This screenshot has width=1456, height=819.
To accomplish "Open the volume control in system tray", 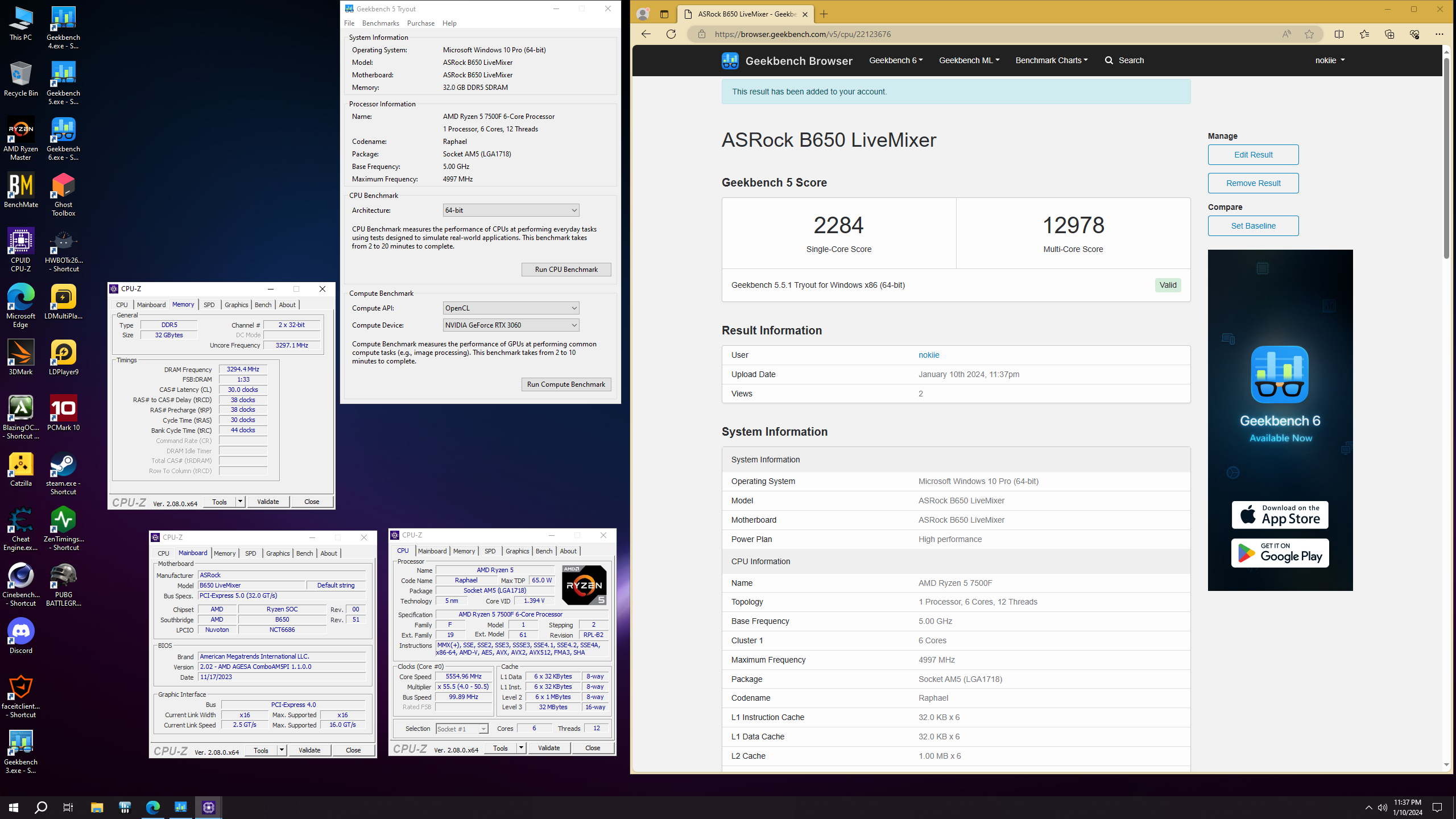I will pyautogui.click(x=1383, y=808).
